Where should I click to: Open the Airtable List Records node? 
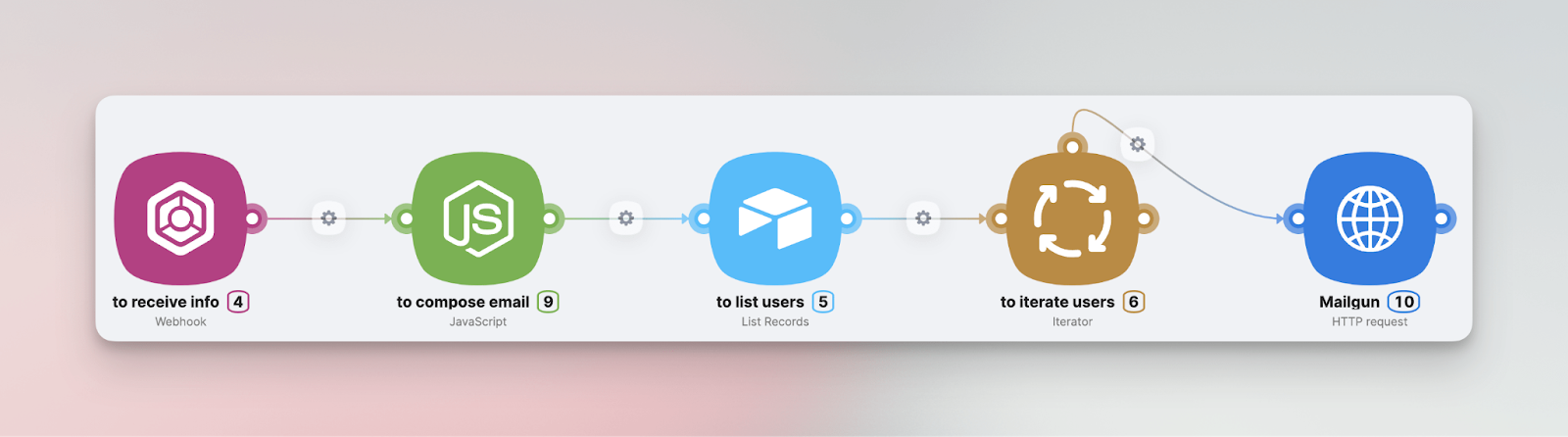tap(775, 218)
